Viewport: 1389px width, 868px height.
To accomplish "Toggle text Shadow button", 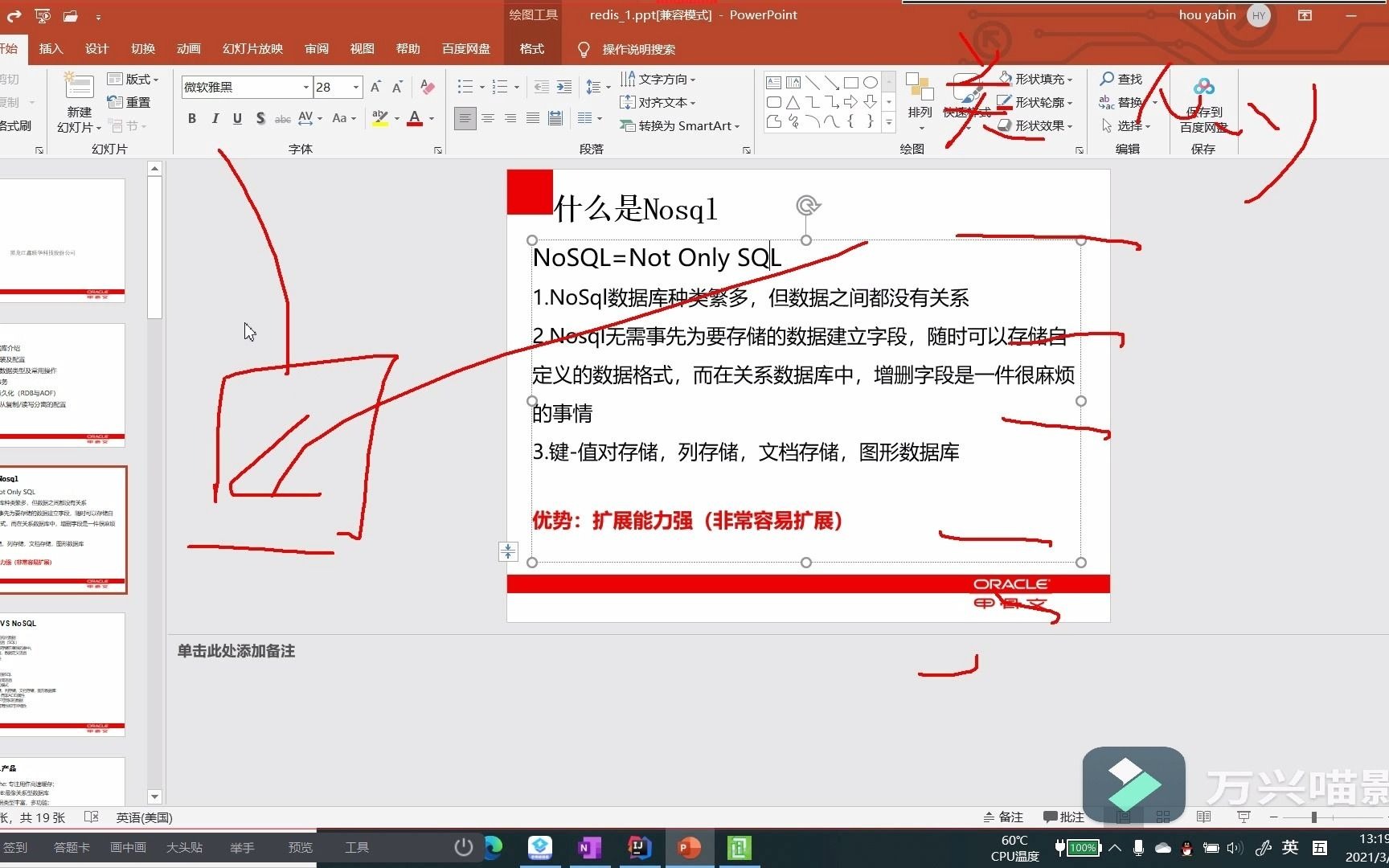I will coord(260,119).
